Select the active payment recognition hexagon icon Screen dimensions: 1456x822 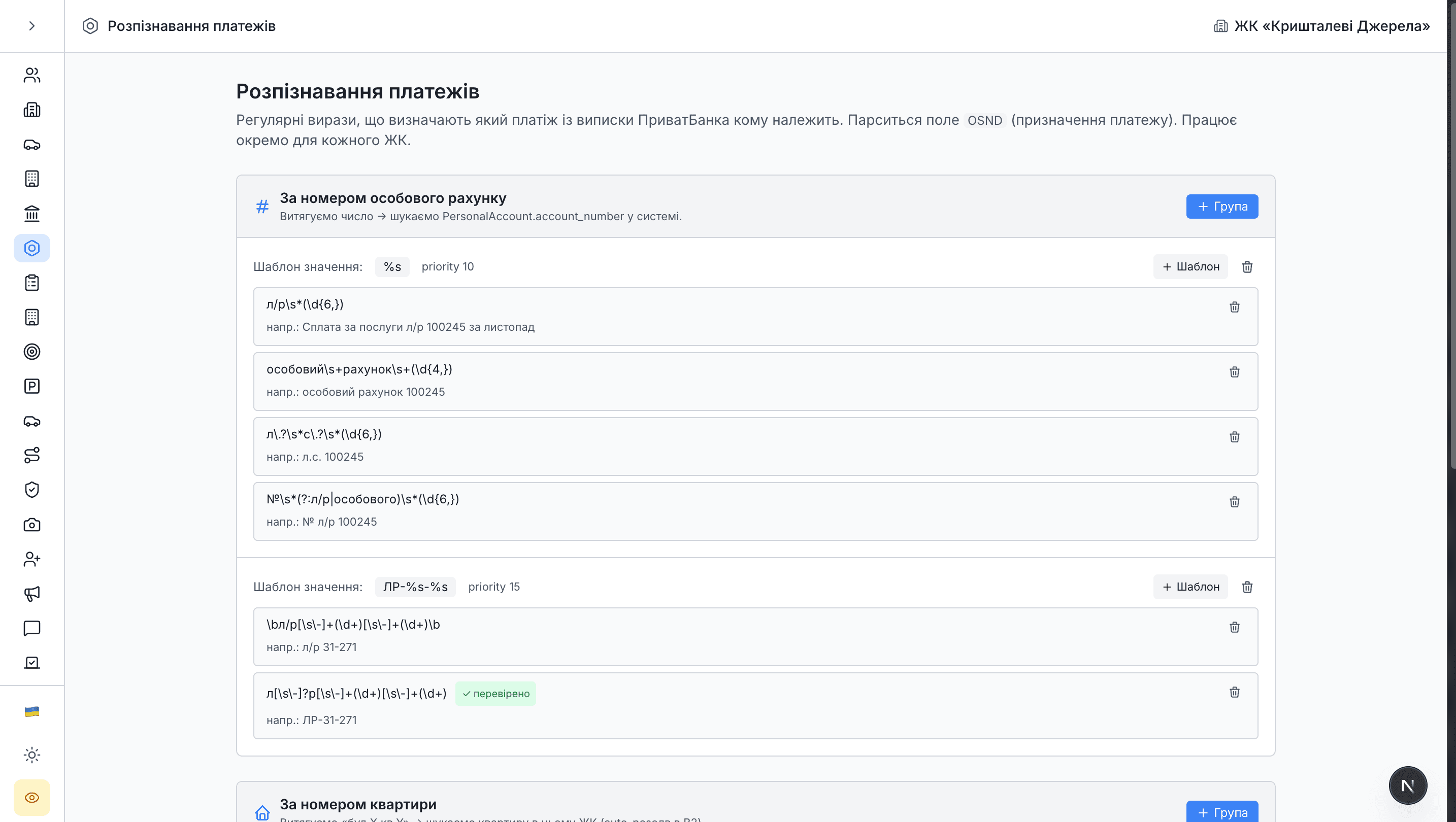pyautogui.click(x=31, y=248)
